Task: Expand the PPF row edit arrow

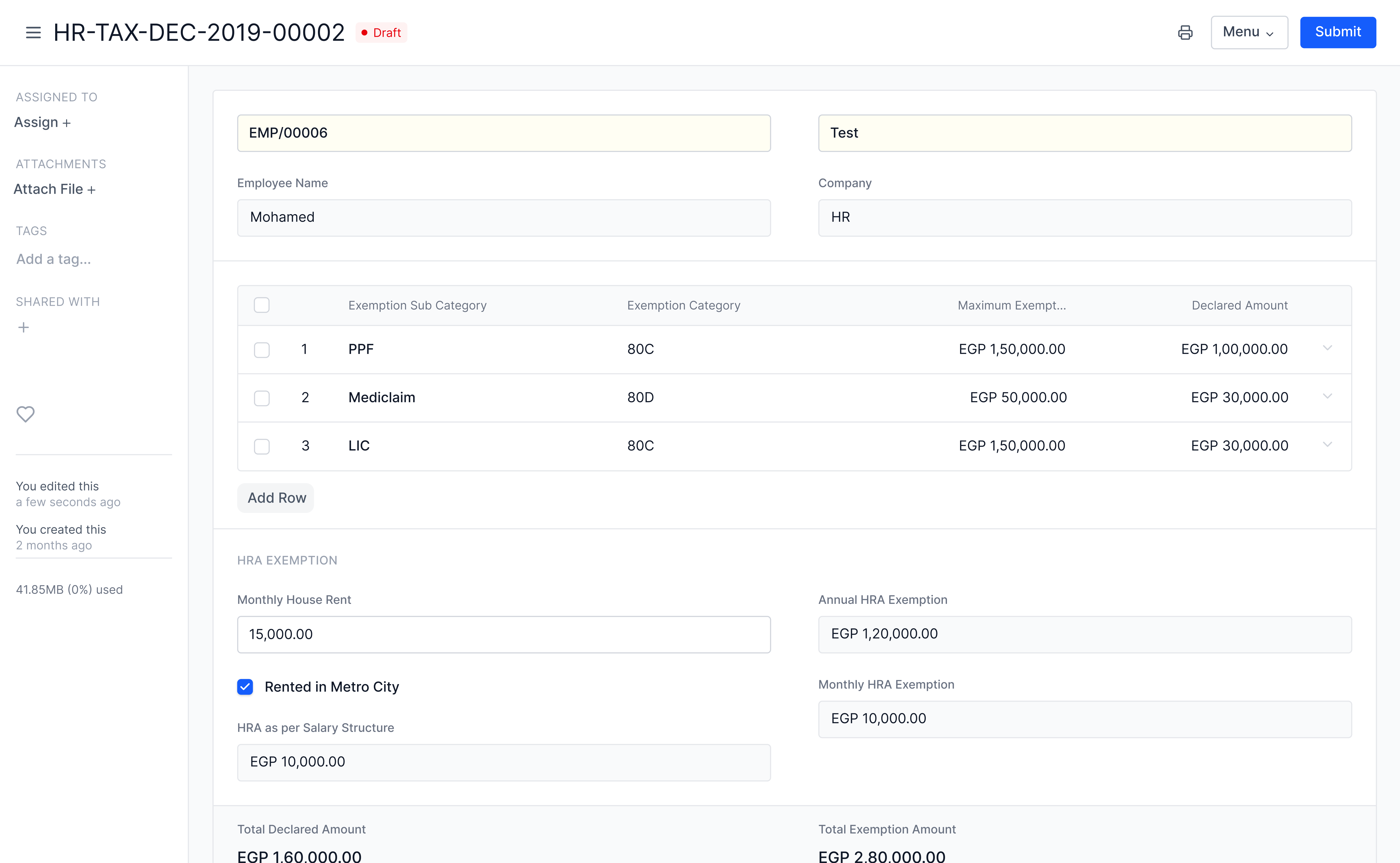Action: pos(1327,348)
